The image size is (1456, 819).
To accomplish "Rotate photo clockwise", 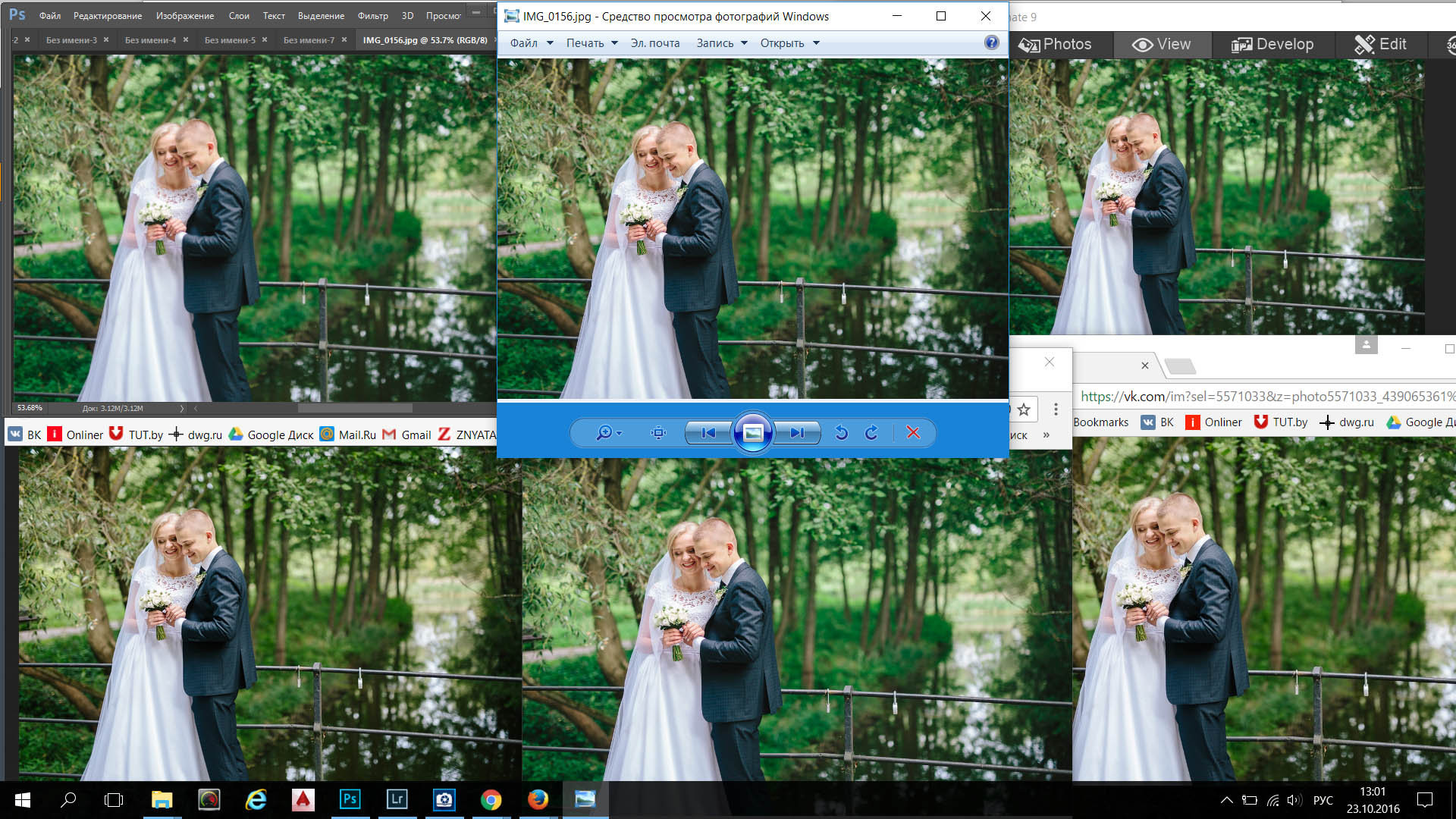I will pyautogui.click(x=871, y=433).
